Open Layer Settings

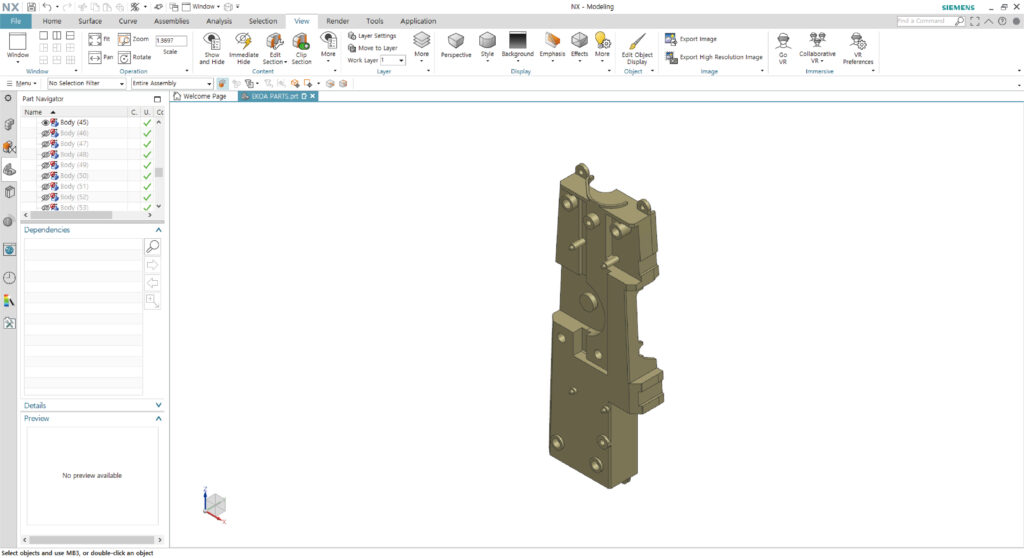coord(372,36)
